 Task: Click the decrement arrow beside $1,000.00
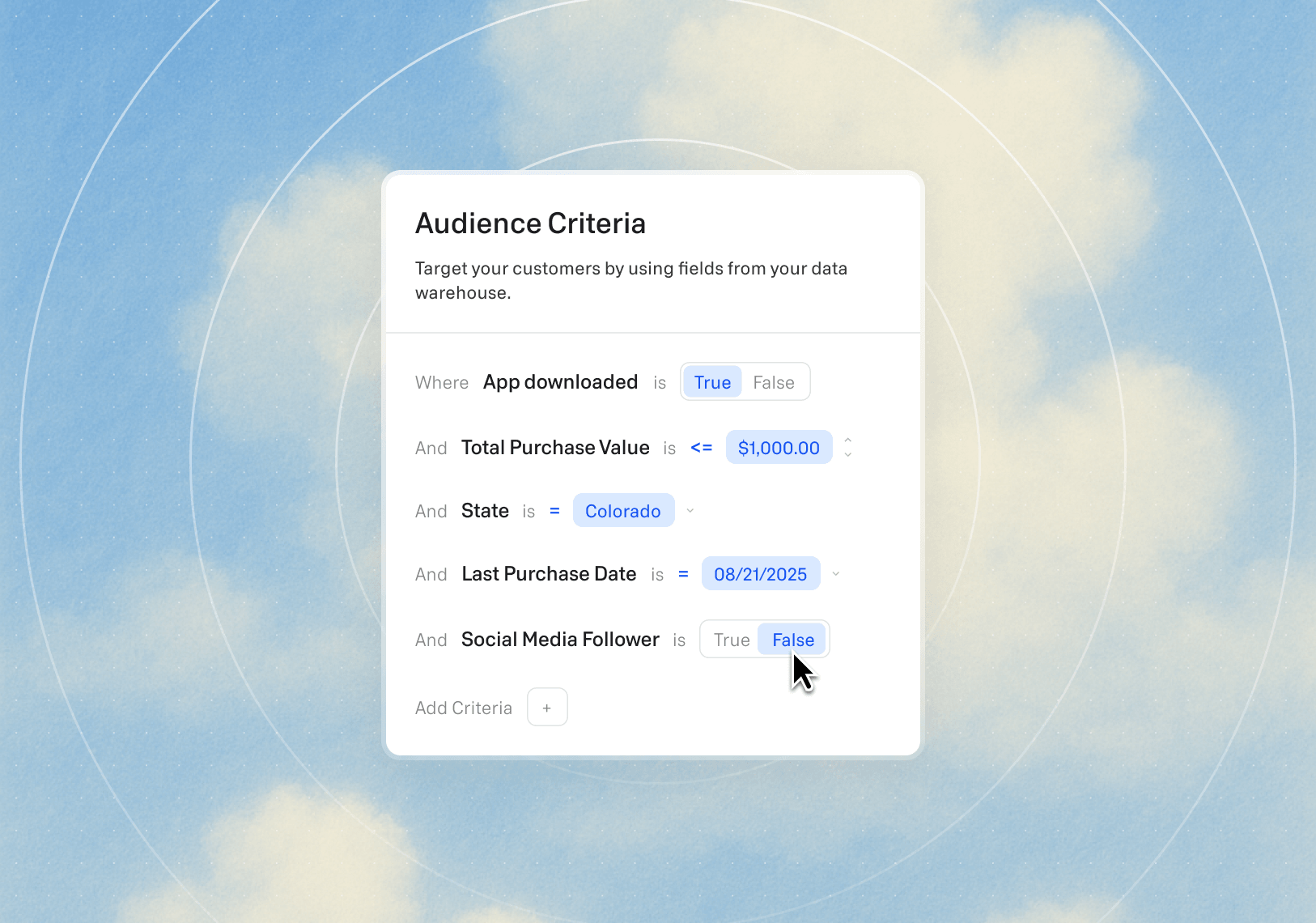click(x=847, y=455)
